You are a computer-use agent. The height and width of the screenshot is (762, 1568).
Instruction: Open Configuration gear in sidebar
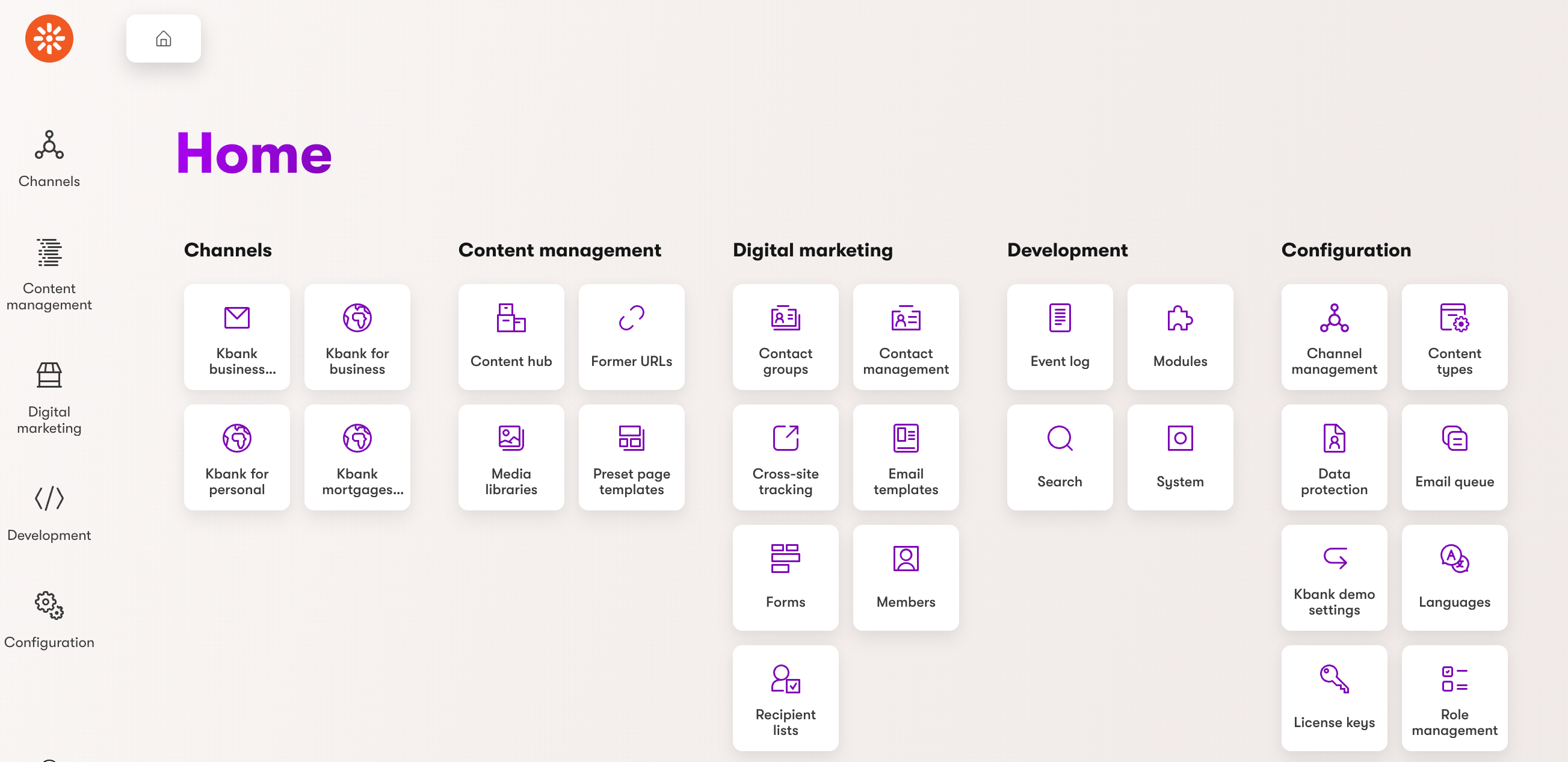pos(49,619)
